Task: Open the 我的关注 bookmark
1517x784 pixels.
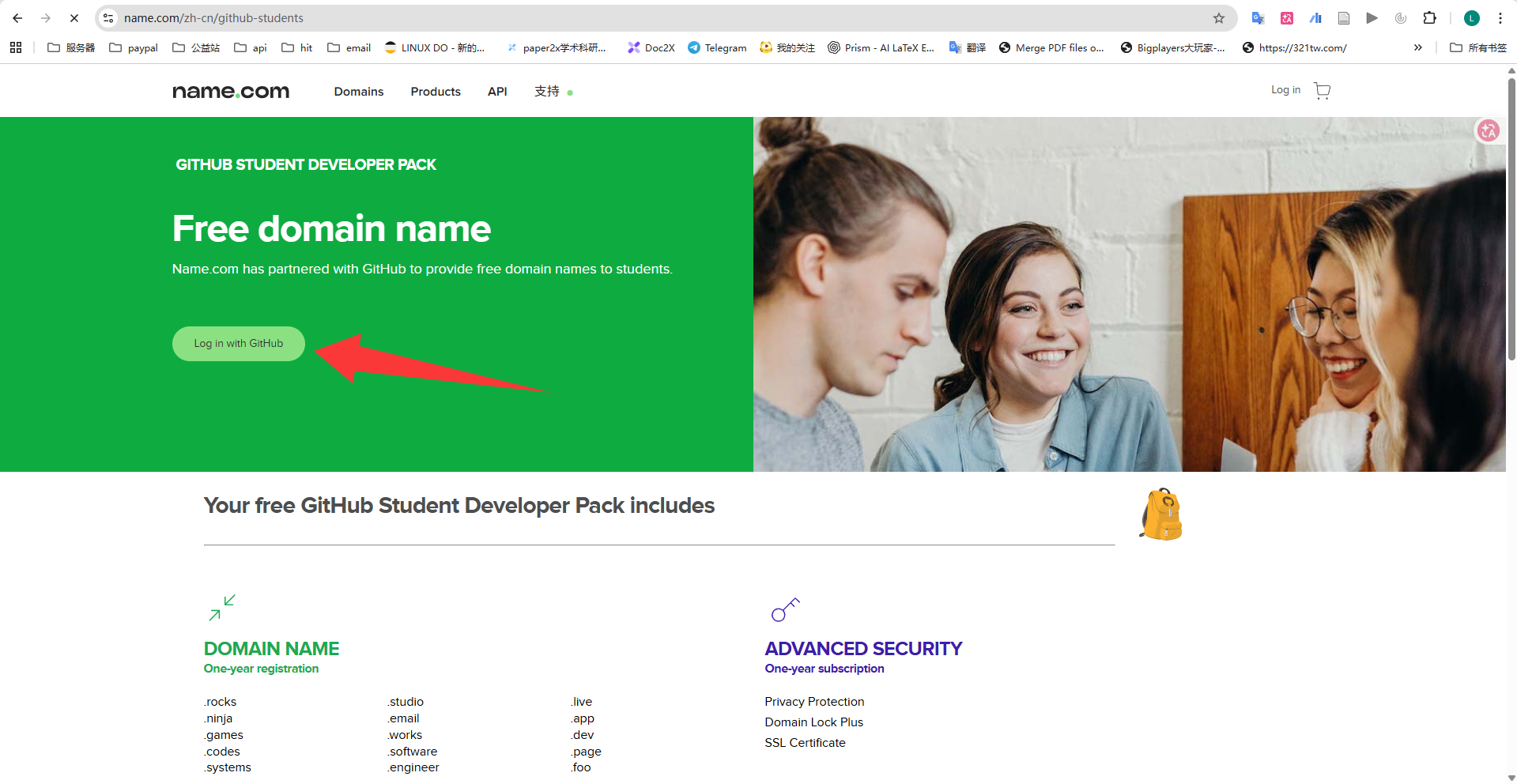Action: click(787, 47)
